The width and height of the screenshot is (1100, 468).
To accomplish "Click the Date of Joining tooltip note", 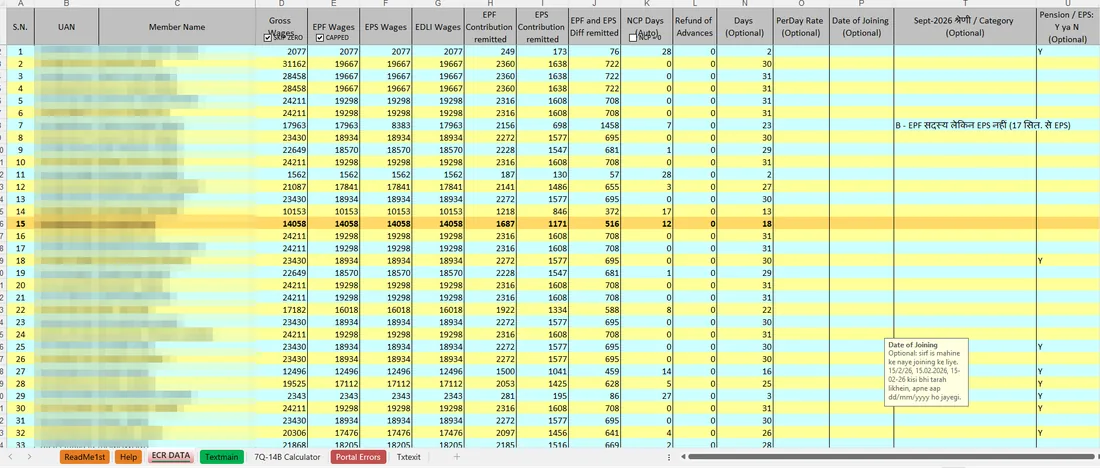I will click(927, 372).
